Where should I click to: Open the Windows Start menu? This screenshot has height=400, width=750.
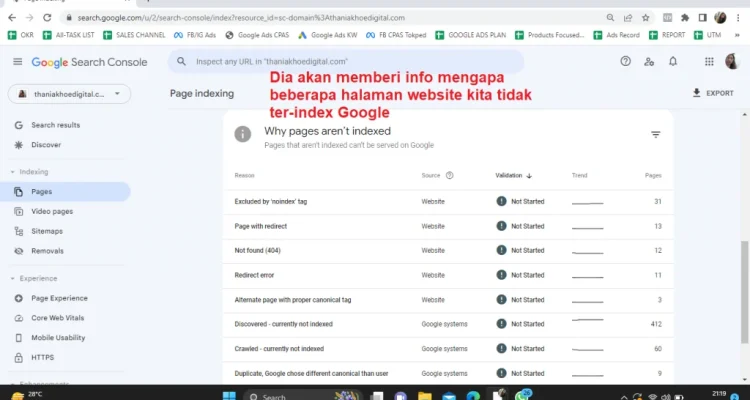(229, 396)
